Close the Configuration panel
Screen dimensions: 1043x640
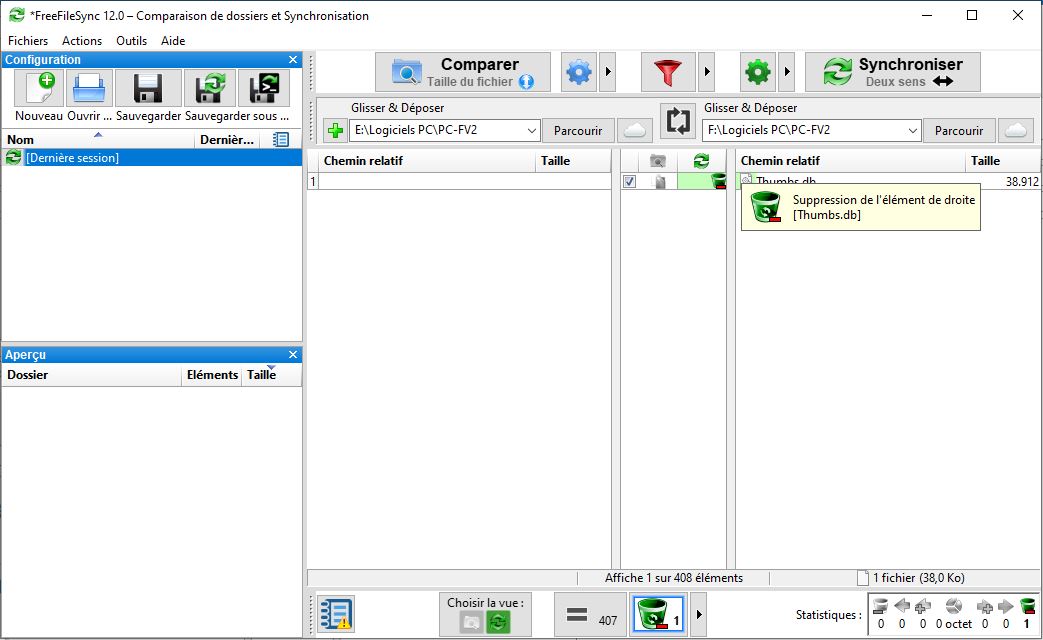(x=293, y=60)
